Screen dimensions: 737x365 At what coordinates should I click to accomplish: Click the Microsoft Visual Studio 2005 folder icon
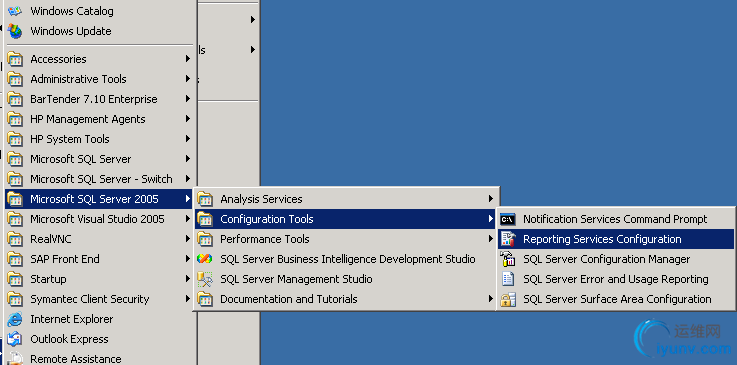tap(15, 219)
